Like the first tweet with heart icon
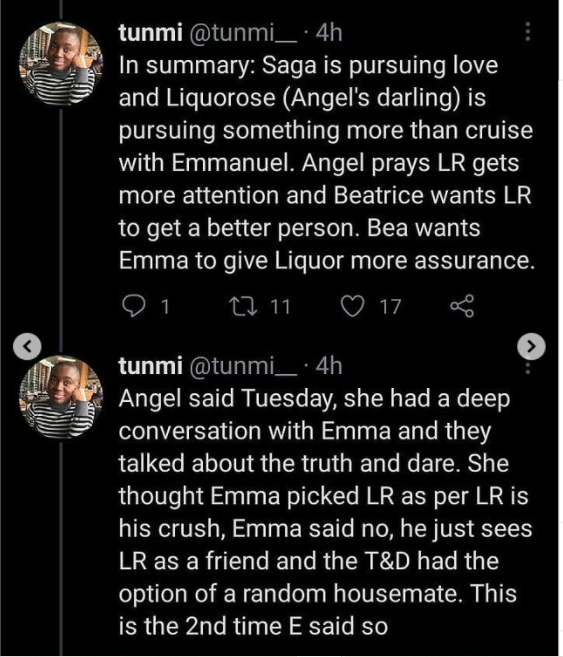563x657 pixels. [352, 306]
